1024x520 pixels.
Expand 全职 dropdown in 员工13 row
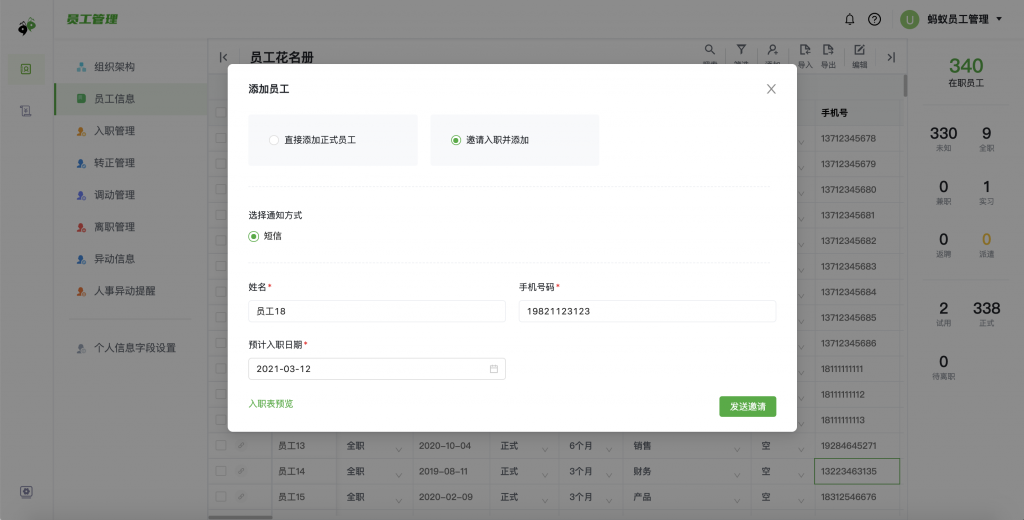pos(398,446)
